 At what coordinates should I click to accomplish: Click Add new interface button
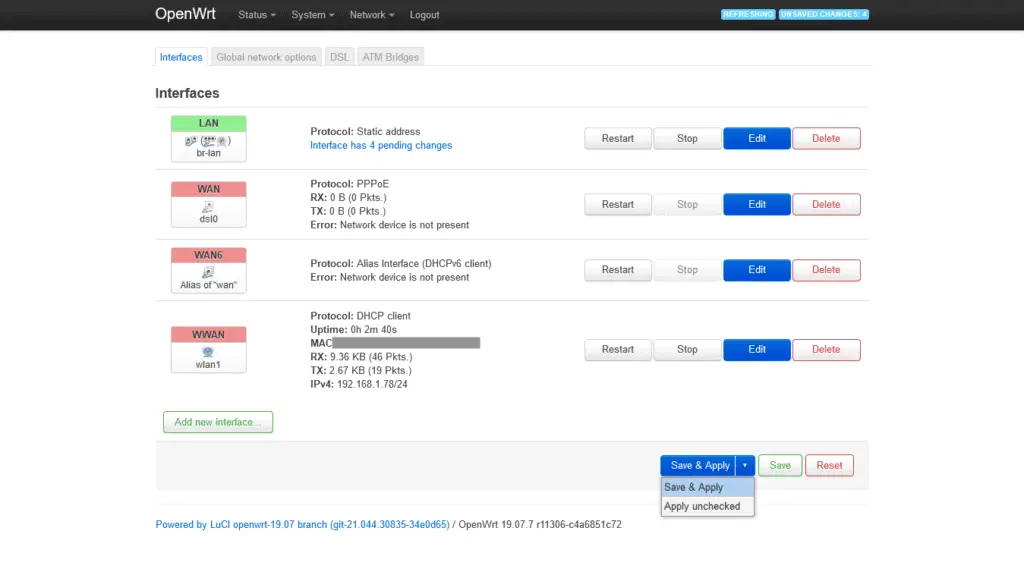point(218,422)
